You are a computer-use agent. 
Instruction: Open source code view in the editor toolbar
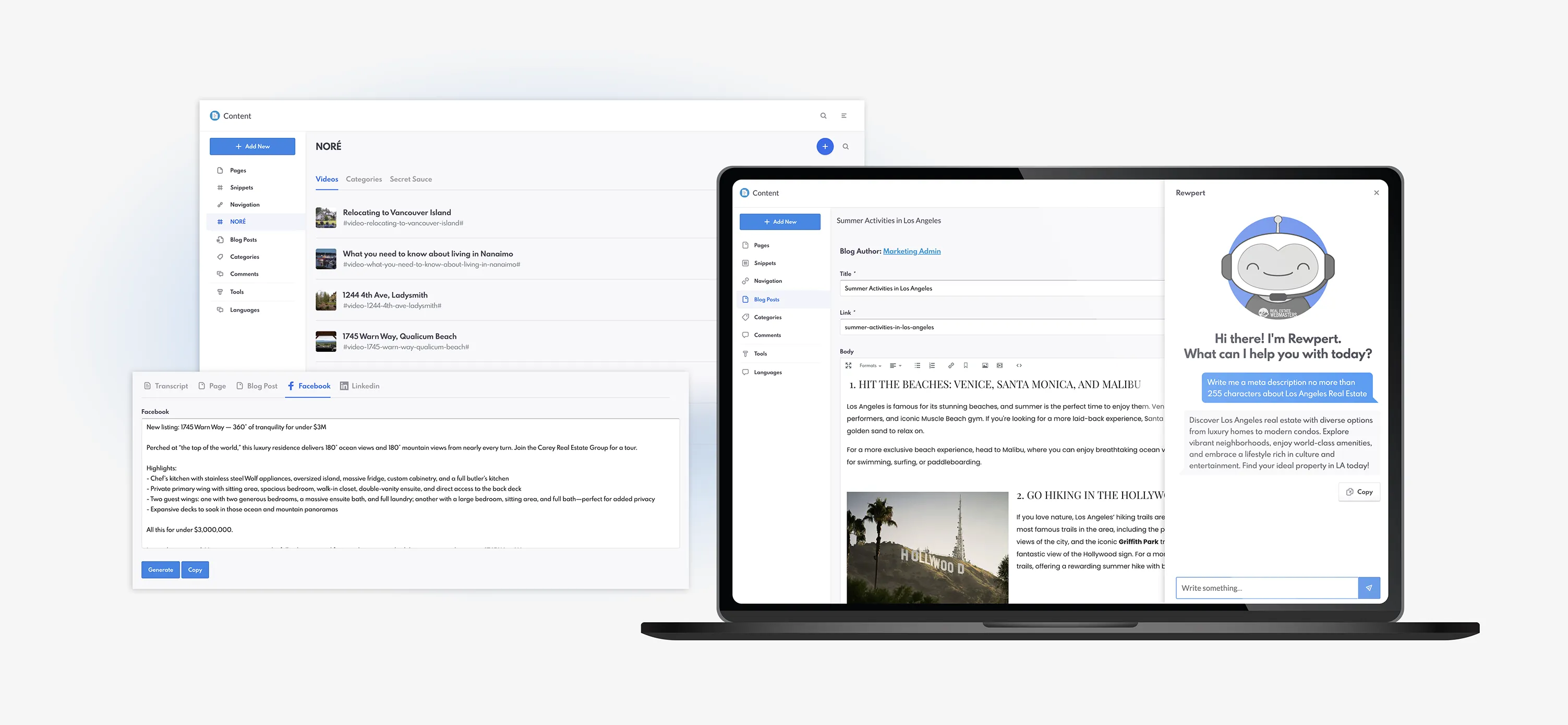[1019, 365]
